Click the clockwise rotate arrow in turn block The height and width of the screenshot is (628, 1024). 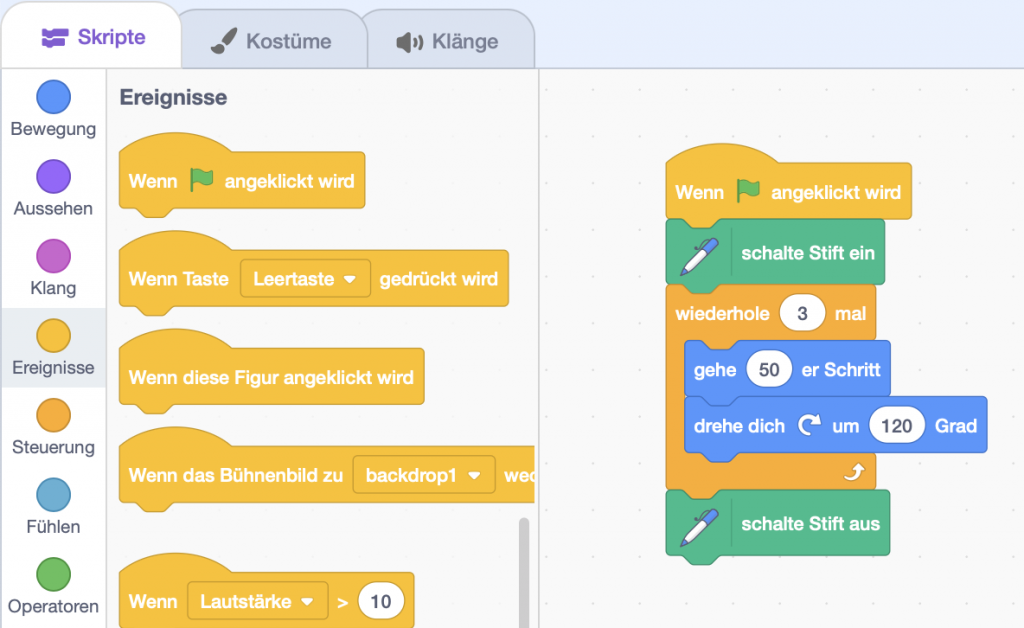(808, 426)
